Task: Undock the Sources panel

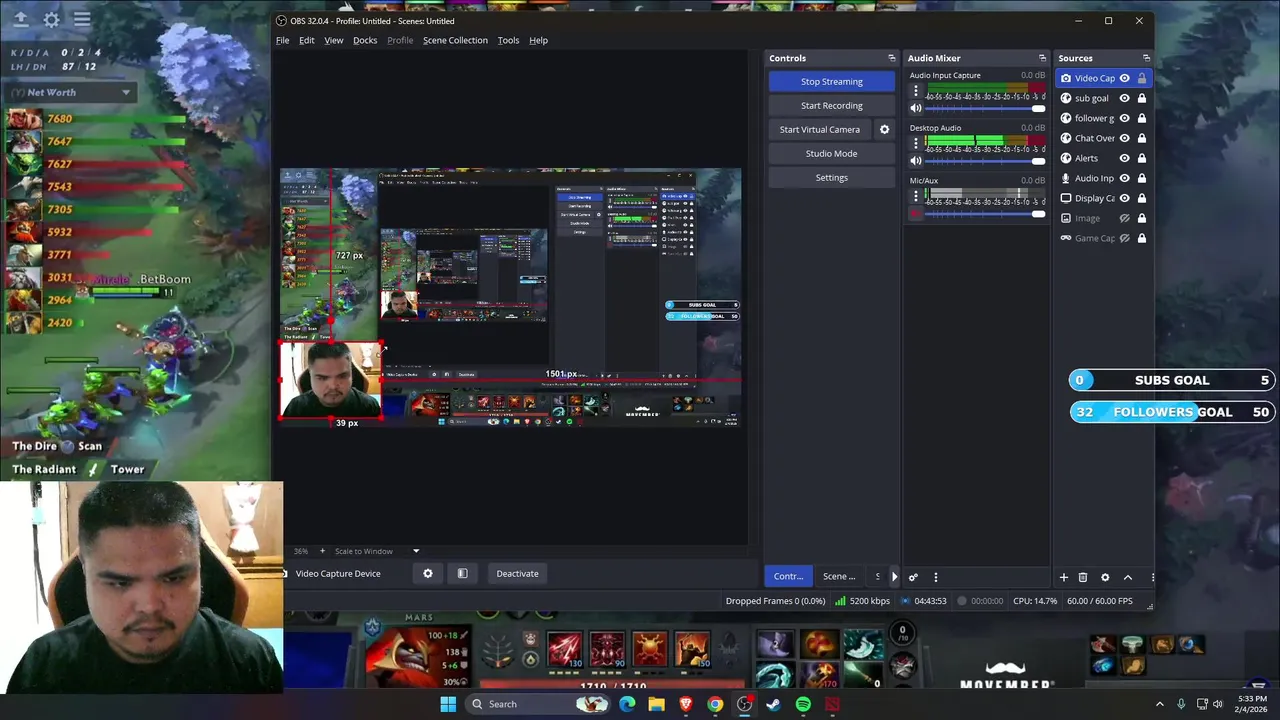Action: (1146, 58)
